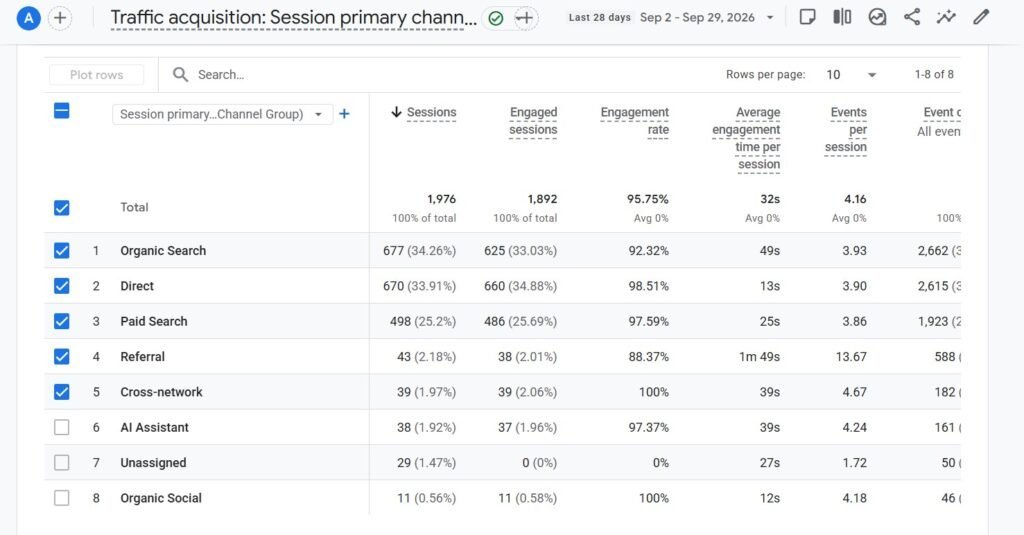
Task: Toggle the select-all header checkbox
Action: point(61,111)
